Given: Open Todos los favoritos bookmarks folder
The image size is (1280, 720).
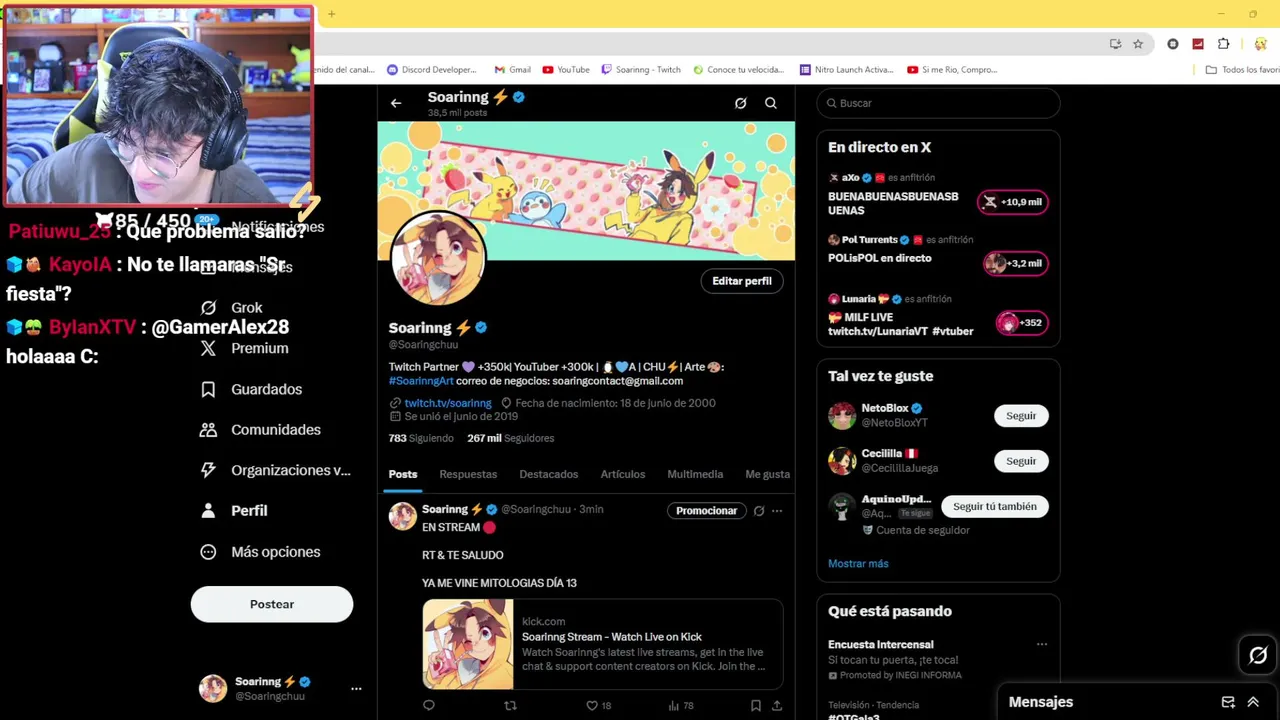Looking at the screenshot, I should click(1243, 70).
